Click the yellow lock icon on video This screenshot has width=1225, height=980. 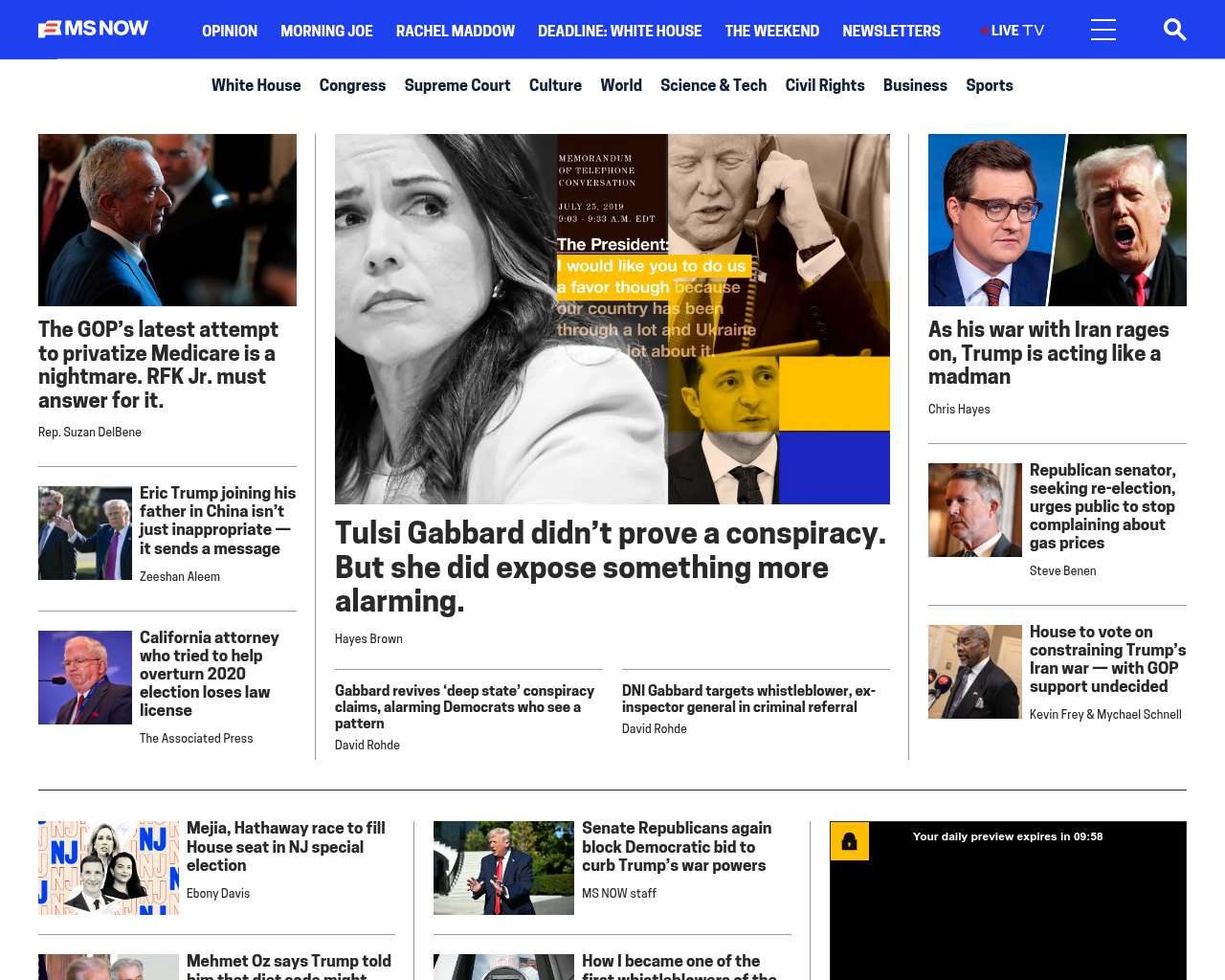point(849,841)
